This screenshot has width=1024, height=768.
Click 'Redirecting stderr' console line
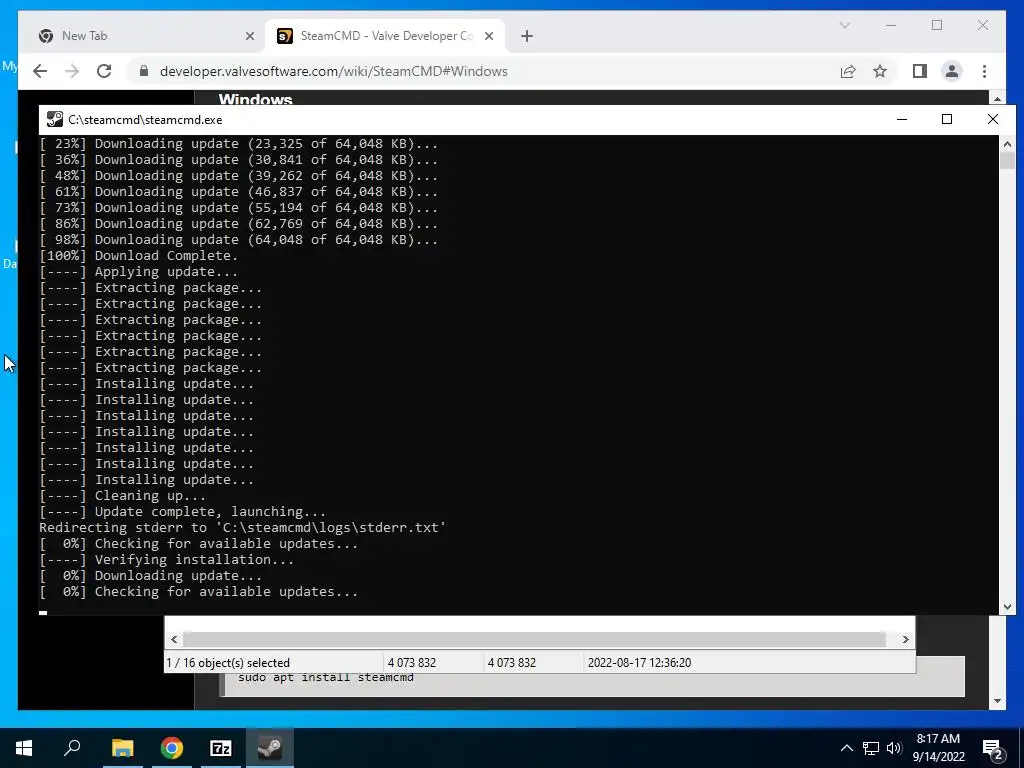pyautogui.click(x=242, y=528)
